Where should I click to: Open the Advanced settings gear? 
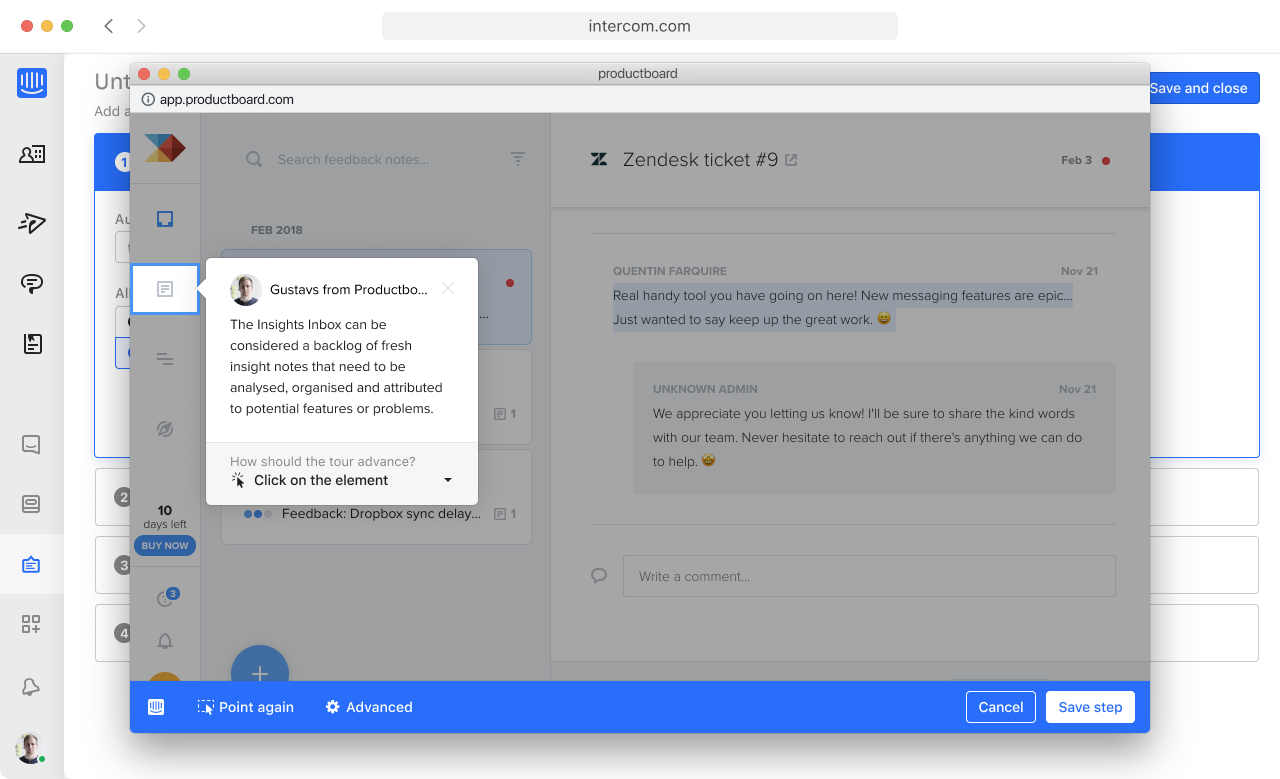[369, 707]
